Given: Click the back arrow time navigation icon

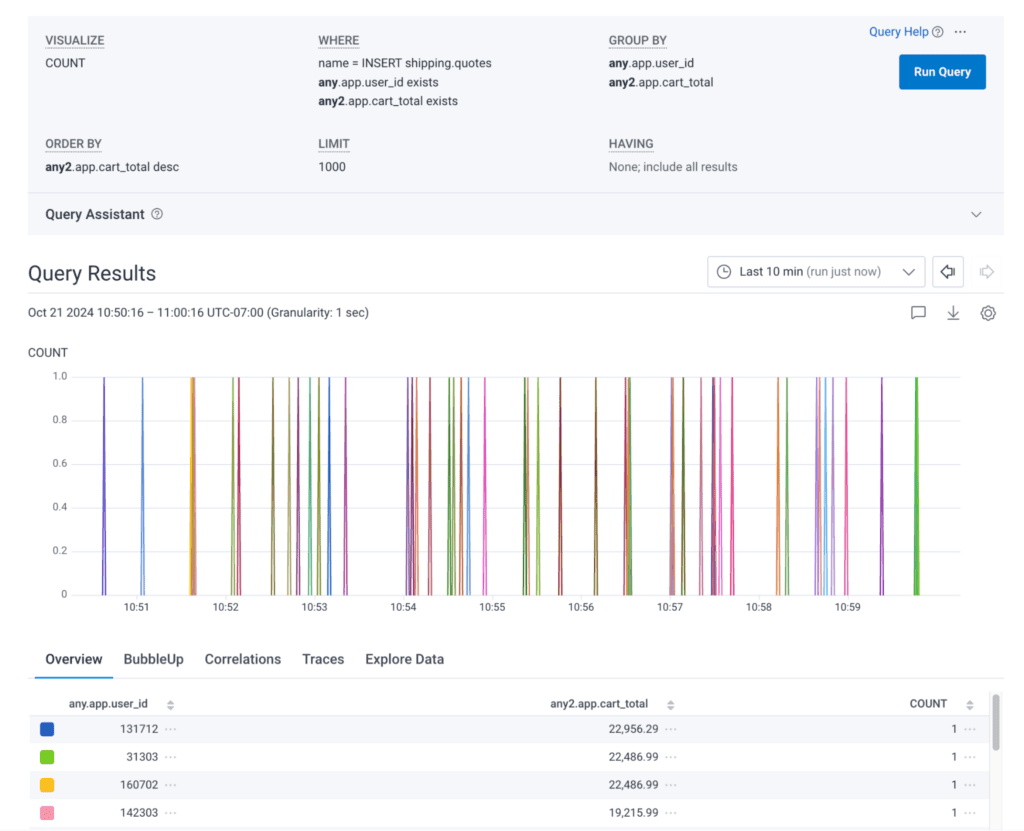Looking at the screenshot, I should click(x=948, y=272).
